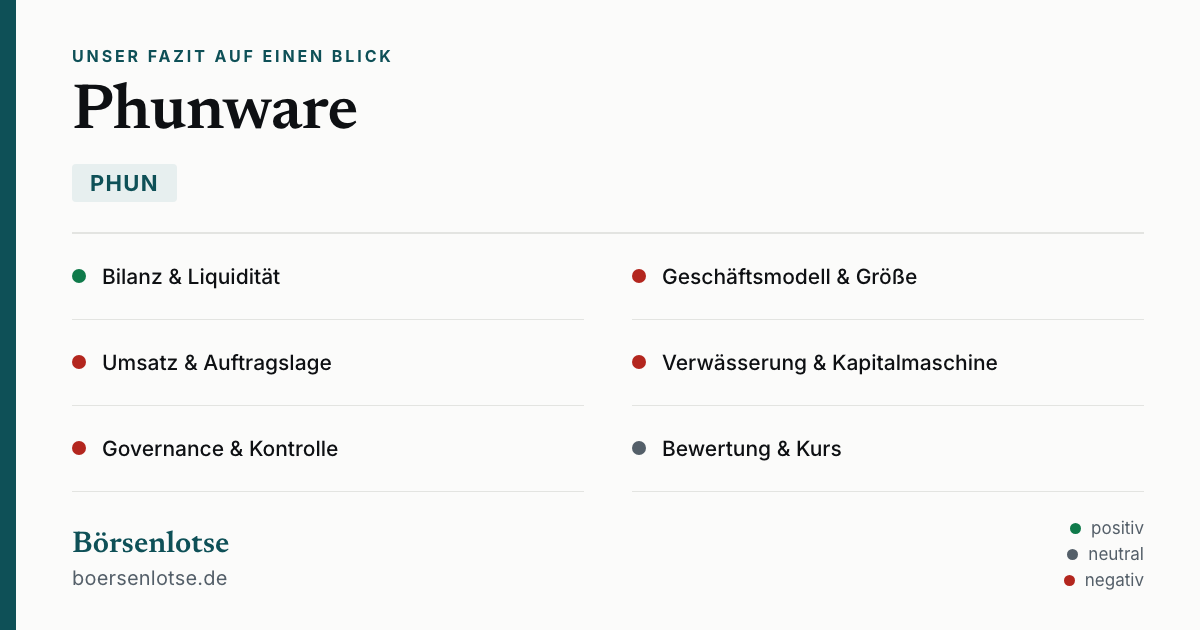Viewport: 1200px width, 630px height.
Task: Select the Governance & Kontrolle row text
Action: (220, 448)
